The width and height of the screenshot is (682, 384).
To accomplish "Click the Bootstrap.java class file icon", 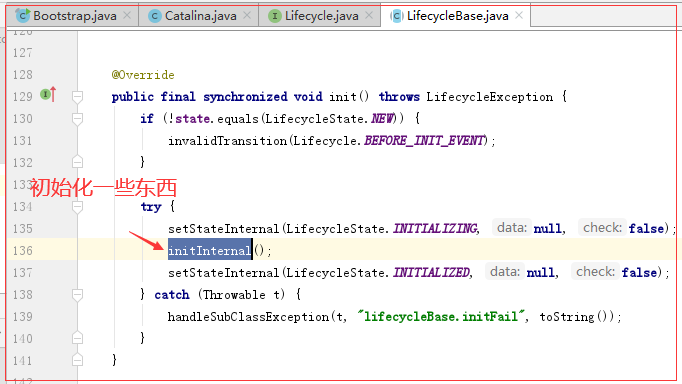I will click(x=22, y=16).
